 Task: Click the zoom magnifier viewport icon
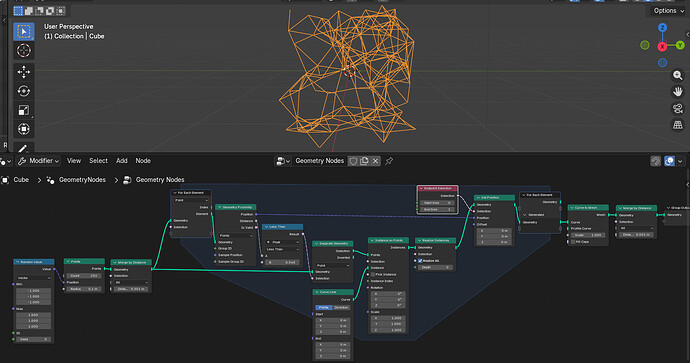[x=678, y=75]
